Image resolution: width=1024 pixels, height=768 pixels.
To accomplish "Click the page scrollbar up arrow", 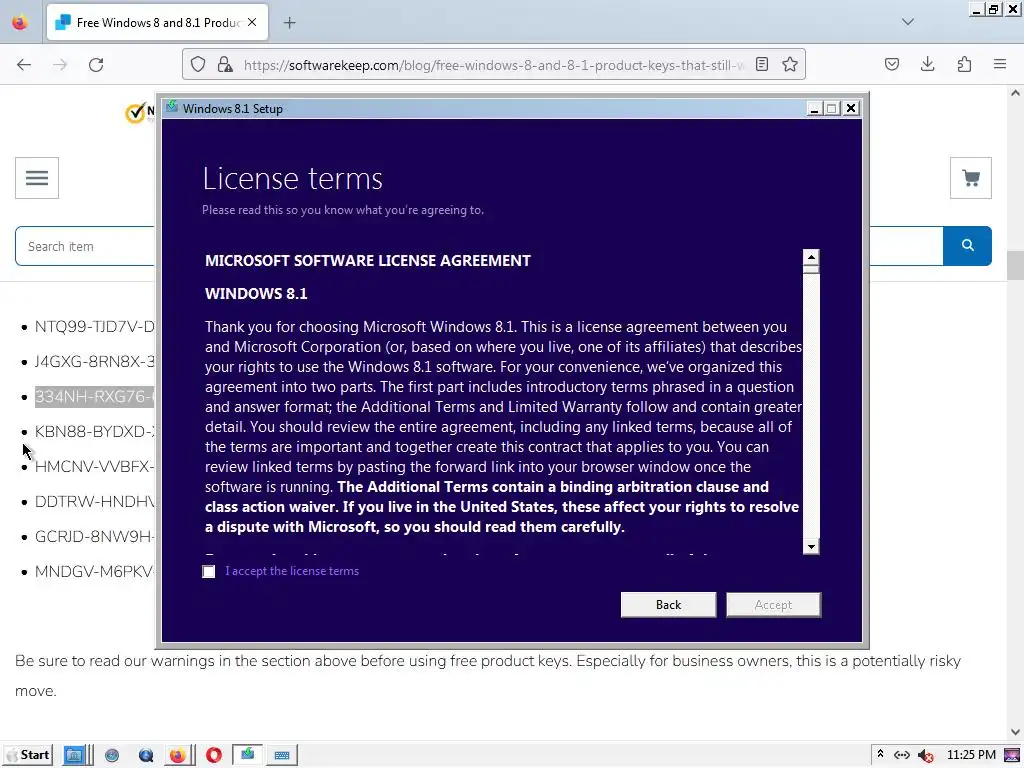I will point(1015,93).
